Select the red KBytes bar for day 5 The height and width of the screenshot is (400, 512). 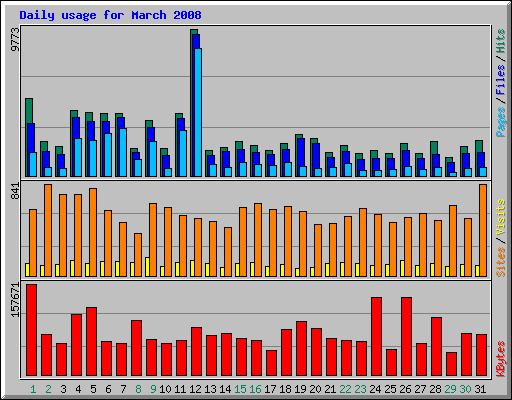click(91, 342)
